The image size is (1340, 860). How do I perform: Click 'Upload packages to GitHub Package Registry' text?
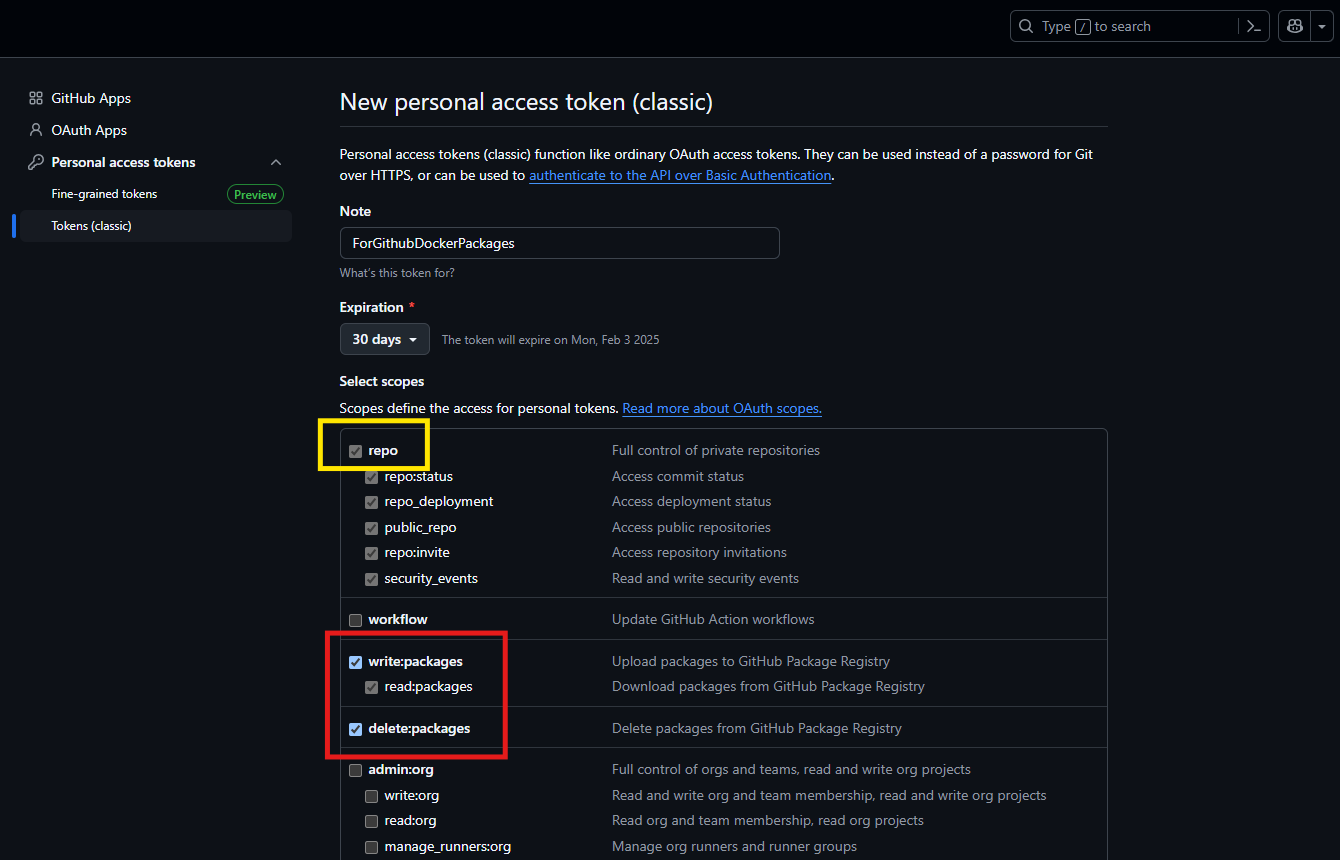751,661
